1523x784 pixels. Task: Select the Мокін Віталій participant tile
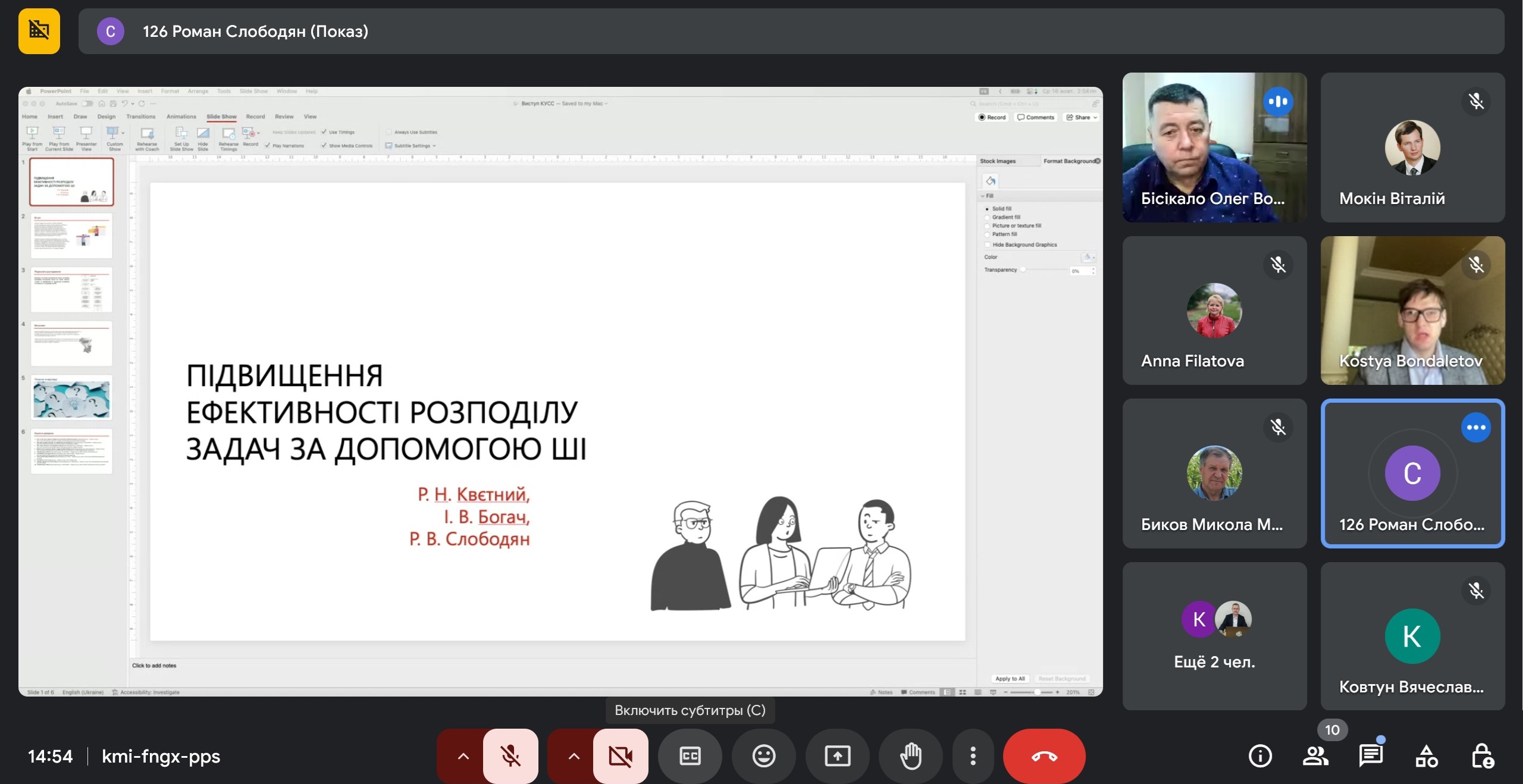point(1412,148)
